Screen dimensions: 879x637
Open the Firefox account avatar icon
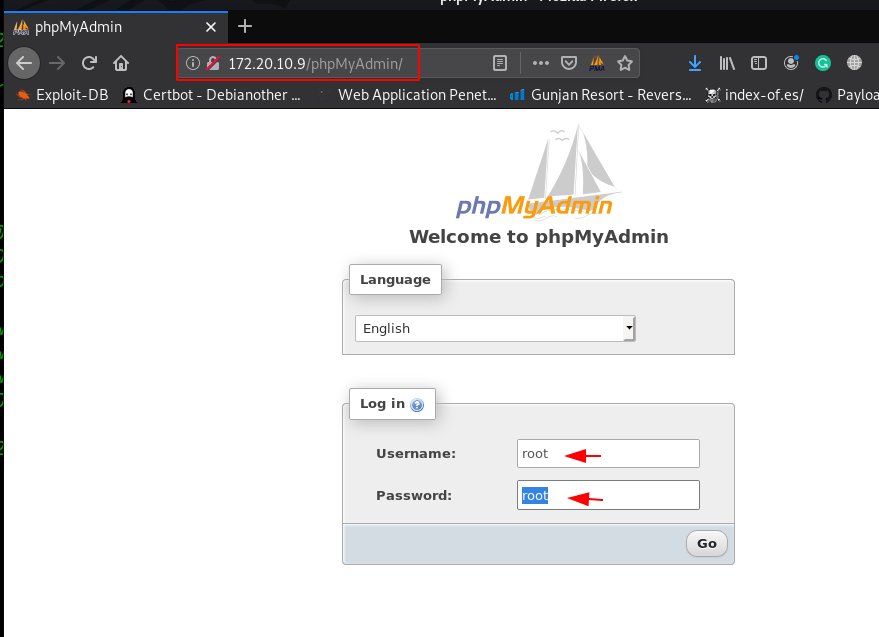(791, 63)
